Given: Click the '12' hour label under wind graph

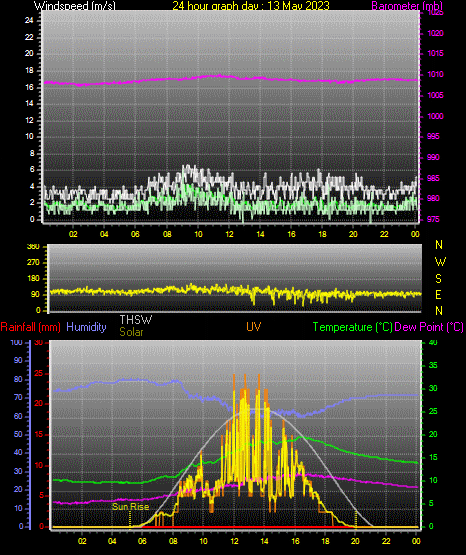Looking at the screenshot, I should point(229,234).
